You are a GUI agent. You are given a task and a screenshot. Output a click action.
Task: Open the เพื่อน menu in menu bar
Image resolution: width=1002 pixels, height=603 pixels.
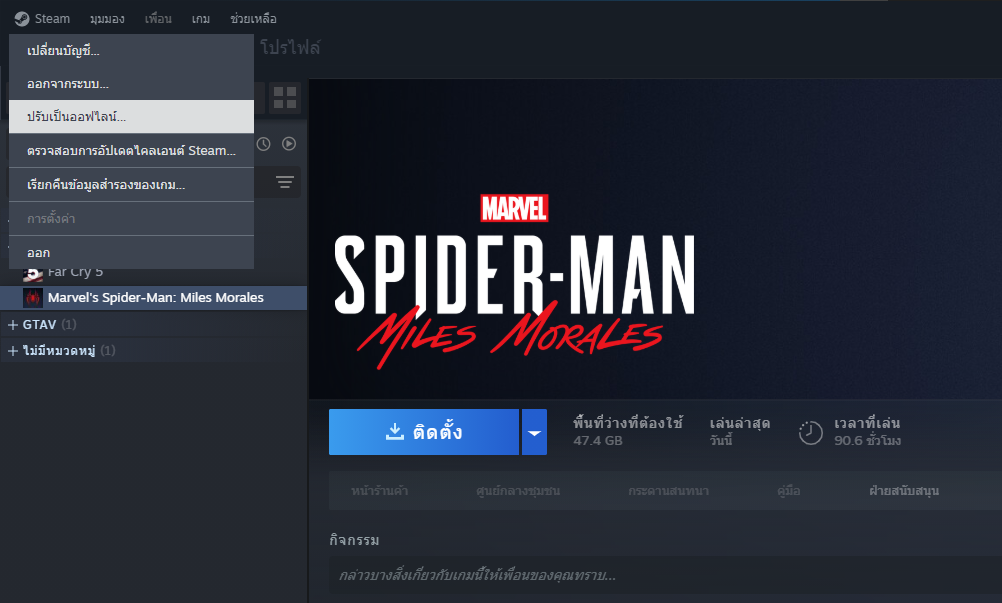pos(158,19)
